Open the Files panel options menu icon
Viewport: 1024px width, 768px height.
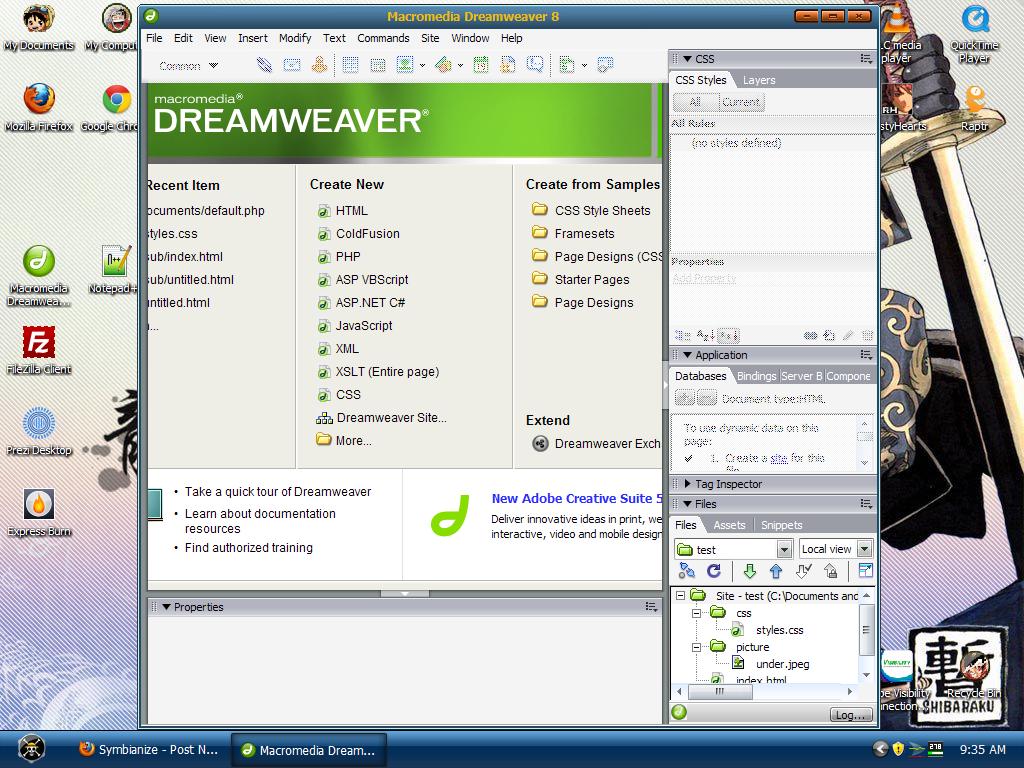coord(866,504)
